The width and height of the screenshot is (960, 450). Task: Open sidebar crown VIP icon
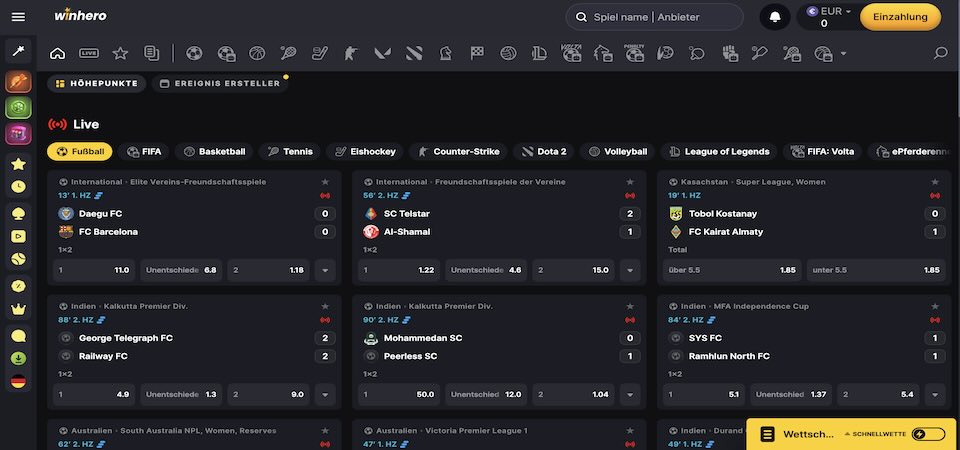coord(18,309)
